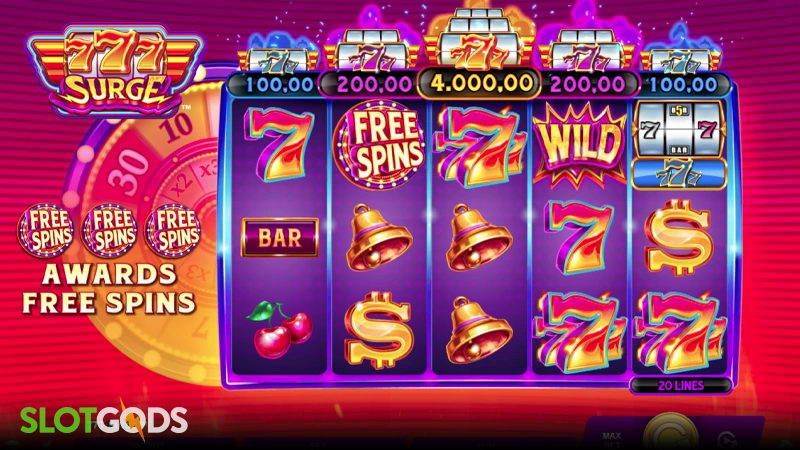Select the single 7 above the BAR symbol

(279, 145)
